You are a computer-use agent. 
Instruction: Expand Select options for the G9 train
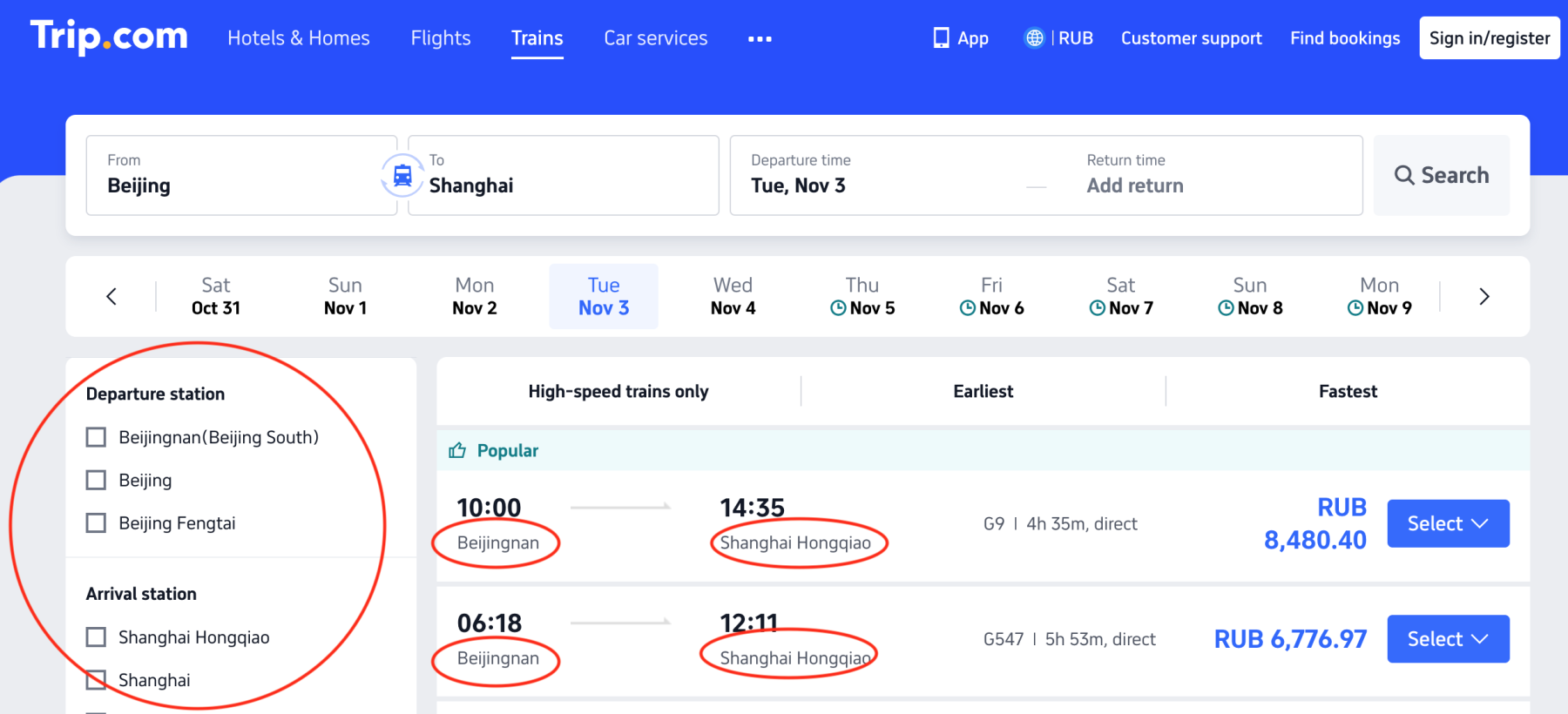coord(1448,523)
